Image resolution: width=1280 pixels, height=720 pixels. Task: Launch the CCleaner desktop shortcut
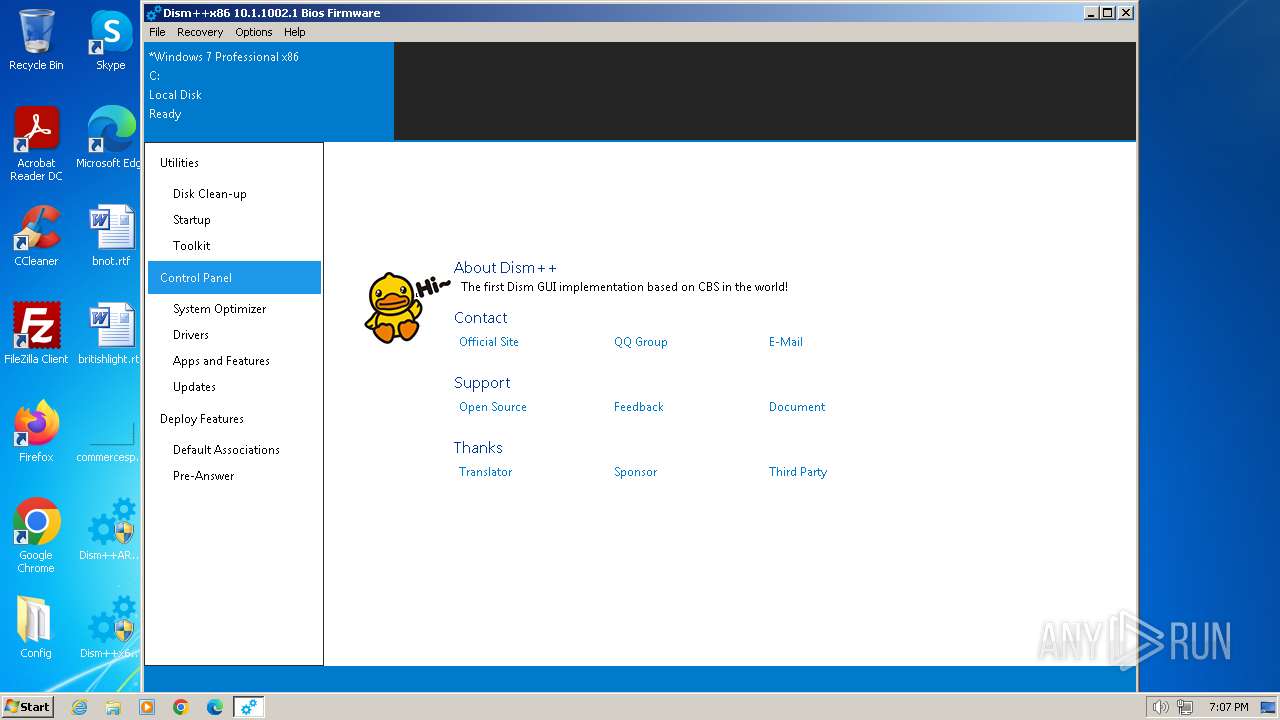click(36, 236)
